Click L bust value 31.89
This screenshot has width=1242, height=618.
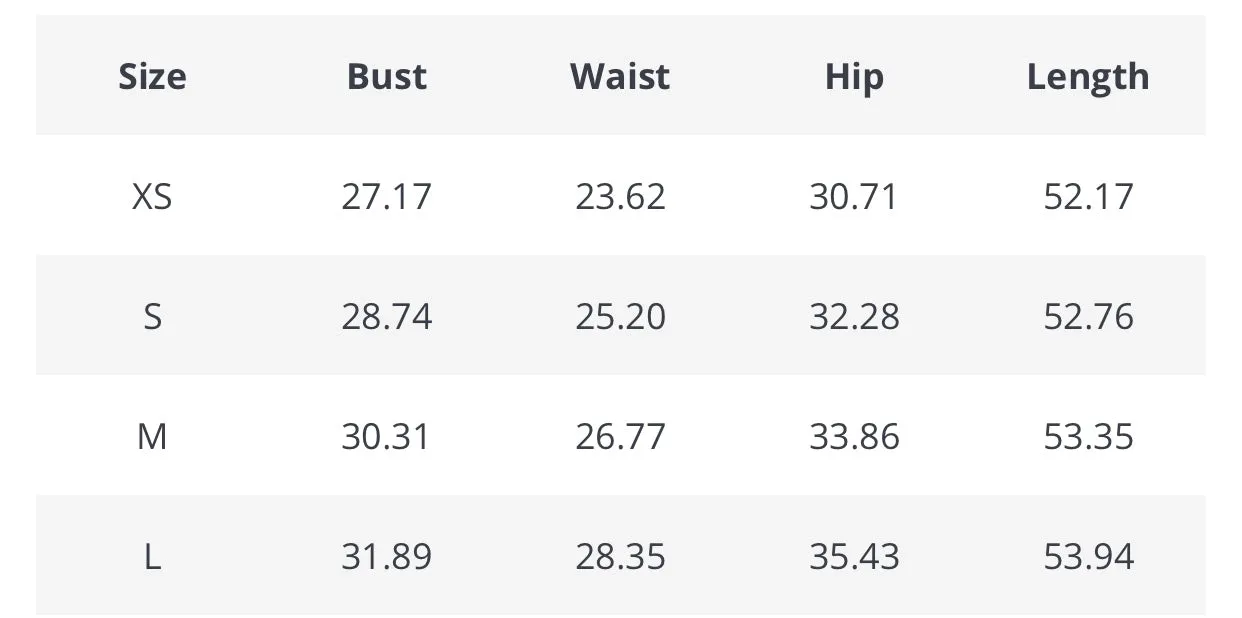pos(387,556)
